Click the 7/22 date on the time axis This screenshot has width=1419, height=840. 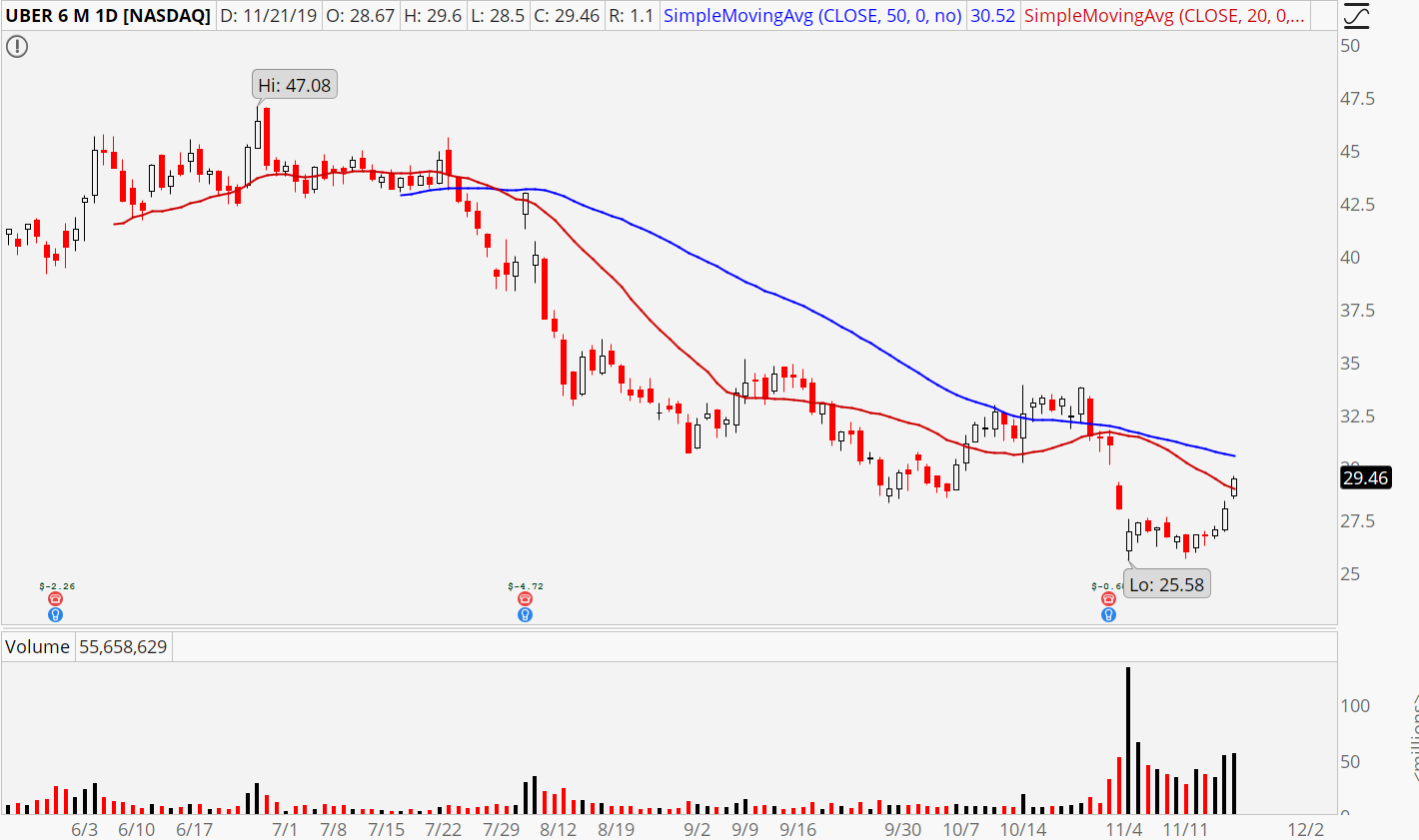point(444,830)
